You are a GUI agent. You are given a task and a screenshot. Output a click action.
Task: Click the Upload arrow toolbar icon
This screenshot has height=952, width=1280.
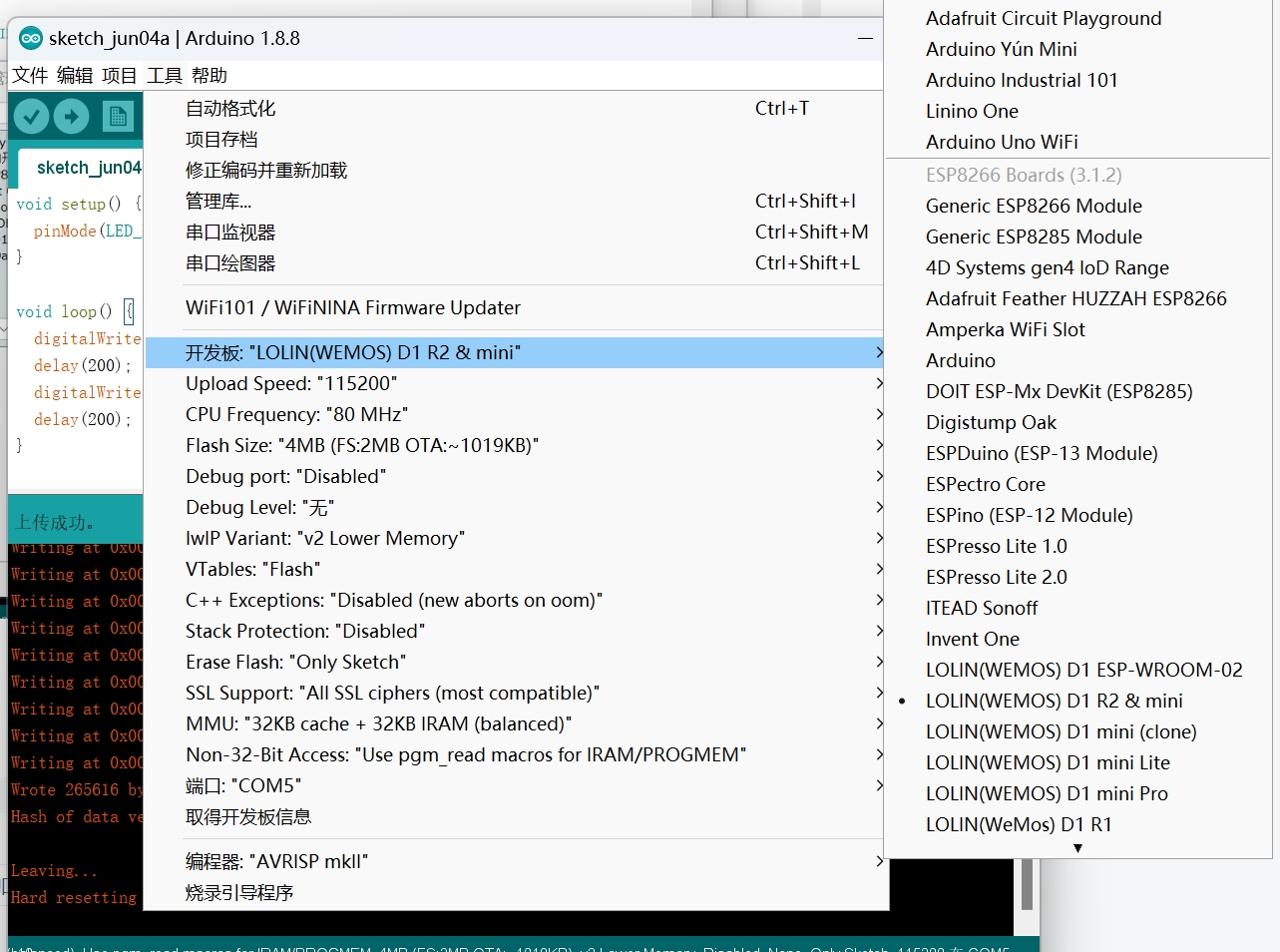[72, 118]
